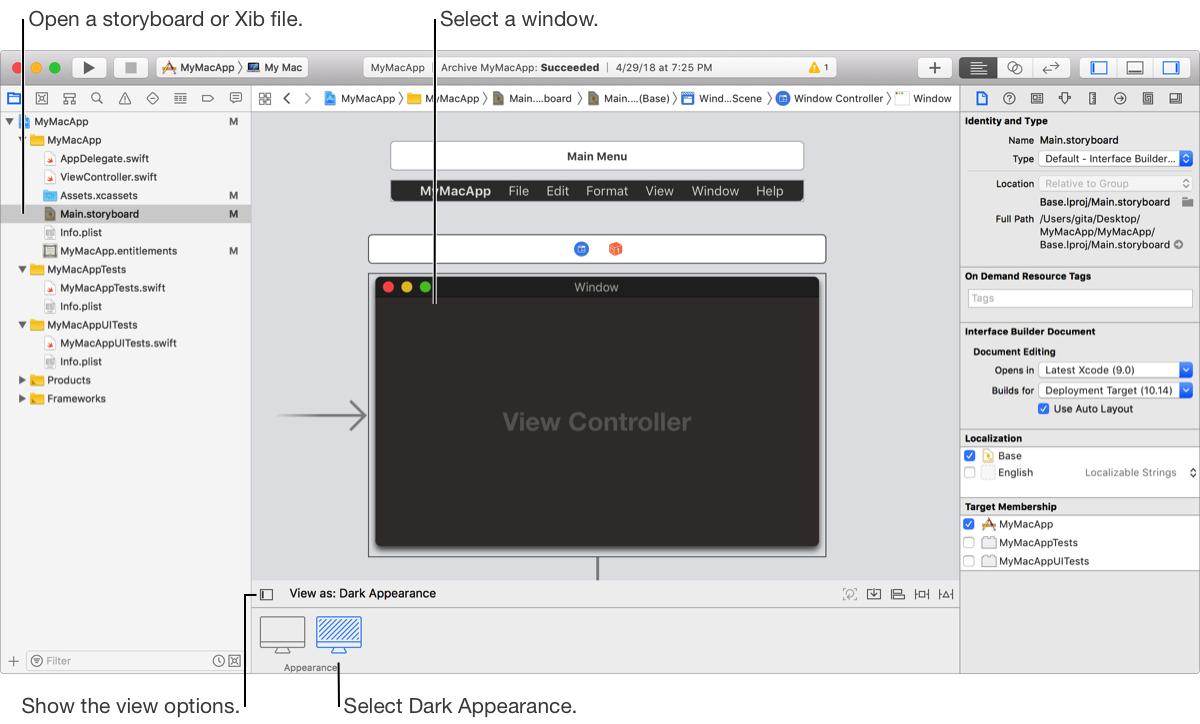Image resolution: width=1200 pixels, height=724 pixels.
Task: Open the Library with plus button
Action: 935,68
